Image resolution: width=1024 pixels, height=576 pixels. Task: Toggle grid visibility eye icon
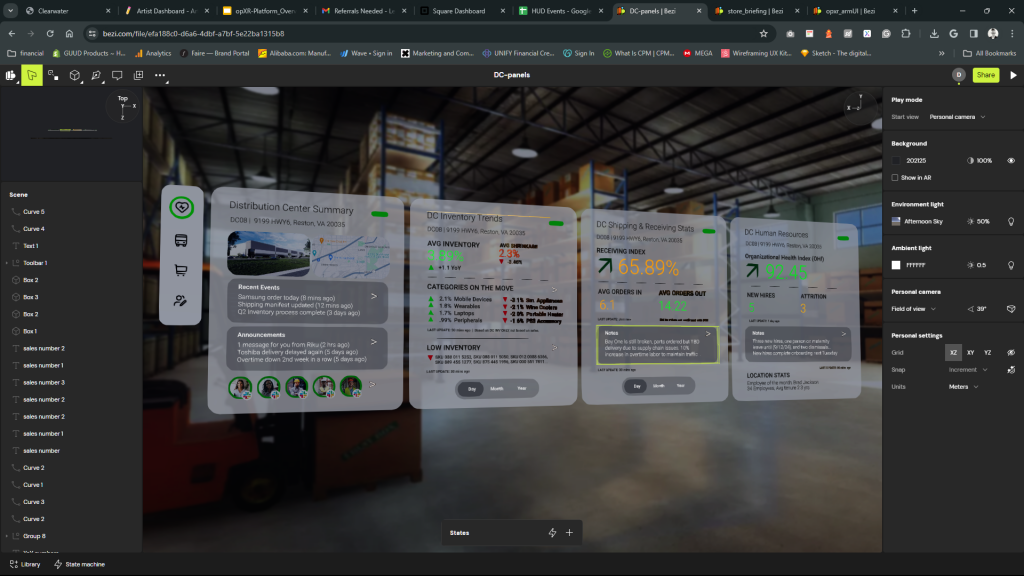tap(1010, 353)
